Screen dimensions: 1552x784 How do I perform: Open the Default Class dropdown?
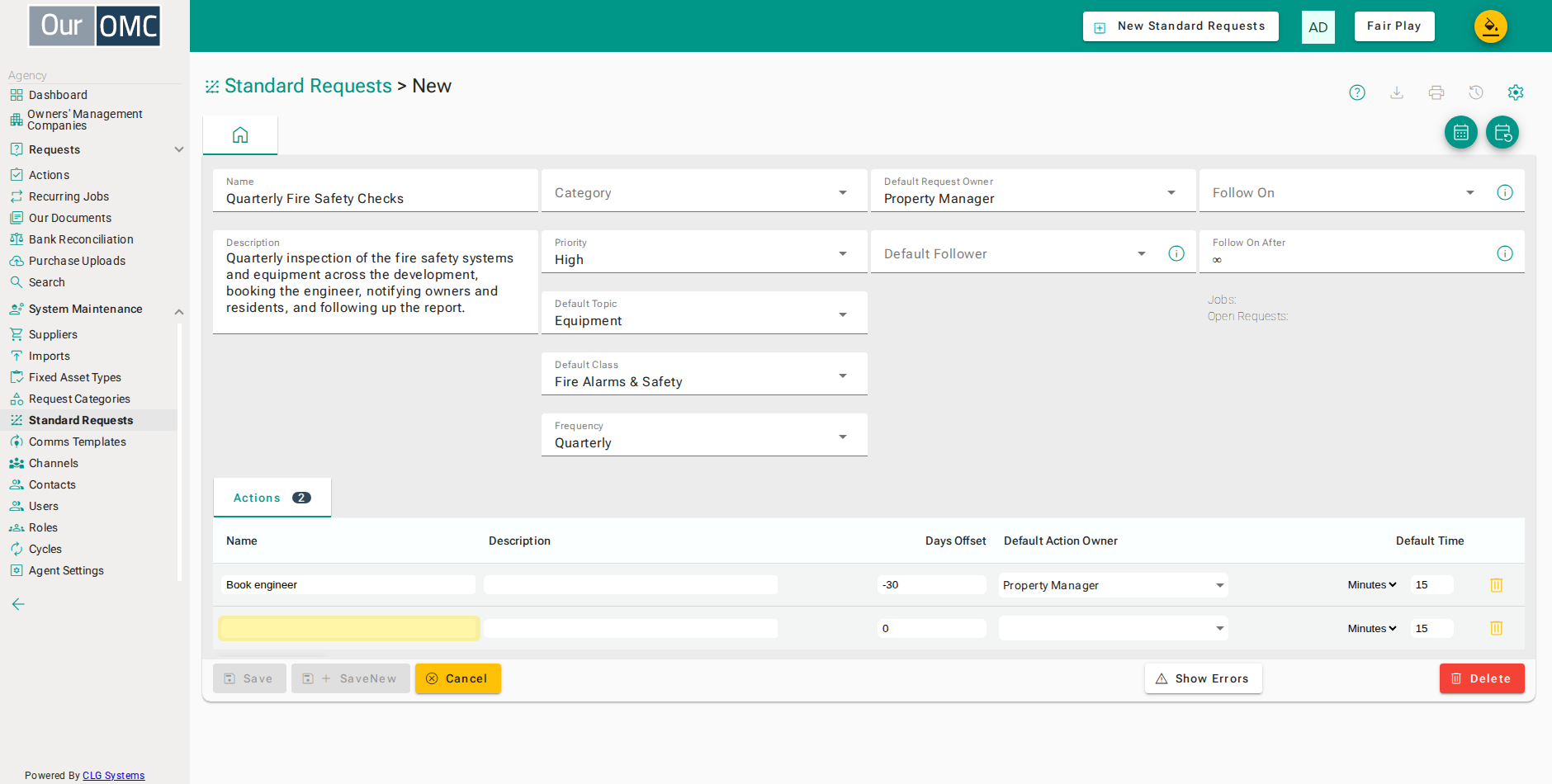pos(704,375)
